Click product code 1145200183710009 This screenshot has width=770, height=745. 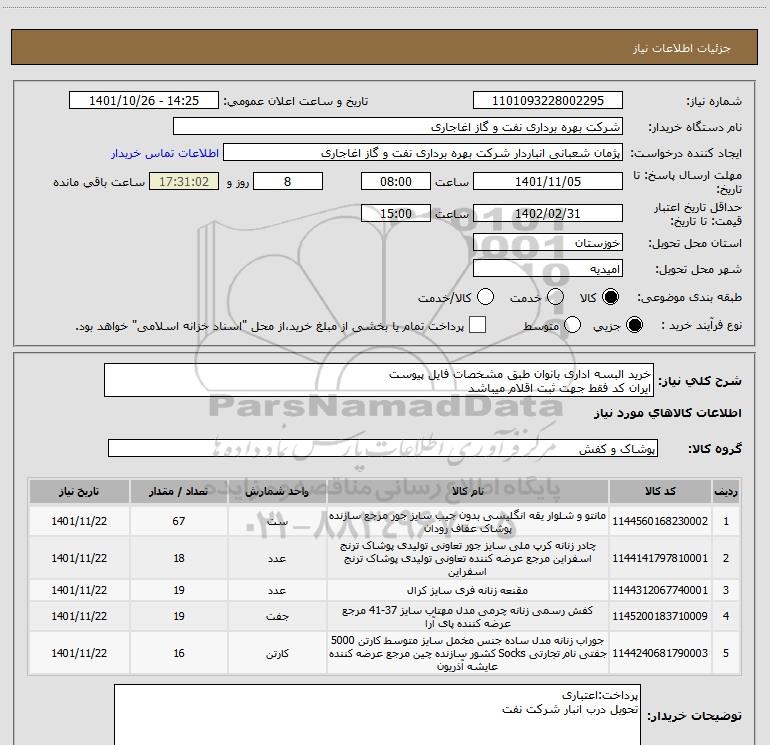pyautogui.click(x=660, y=616)
